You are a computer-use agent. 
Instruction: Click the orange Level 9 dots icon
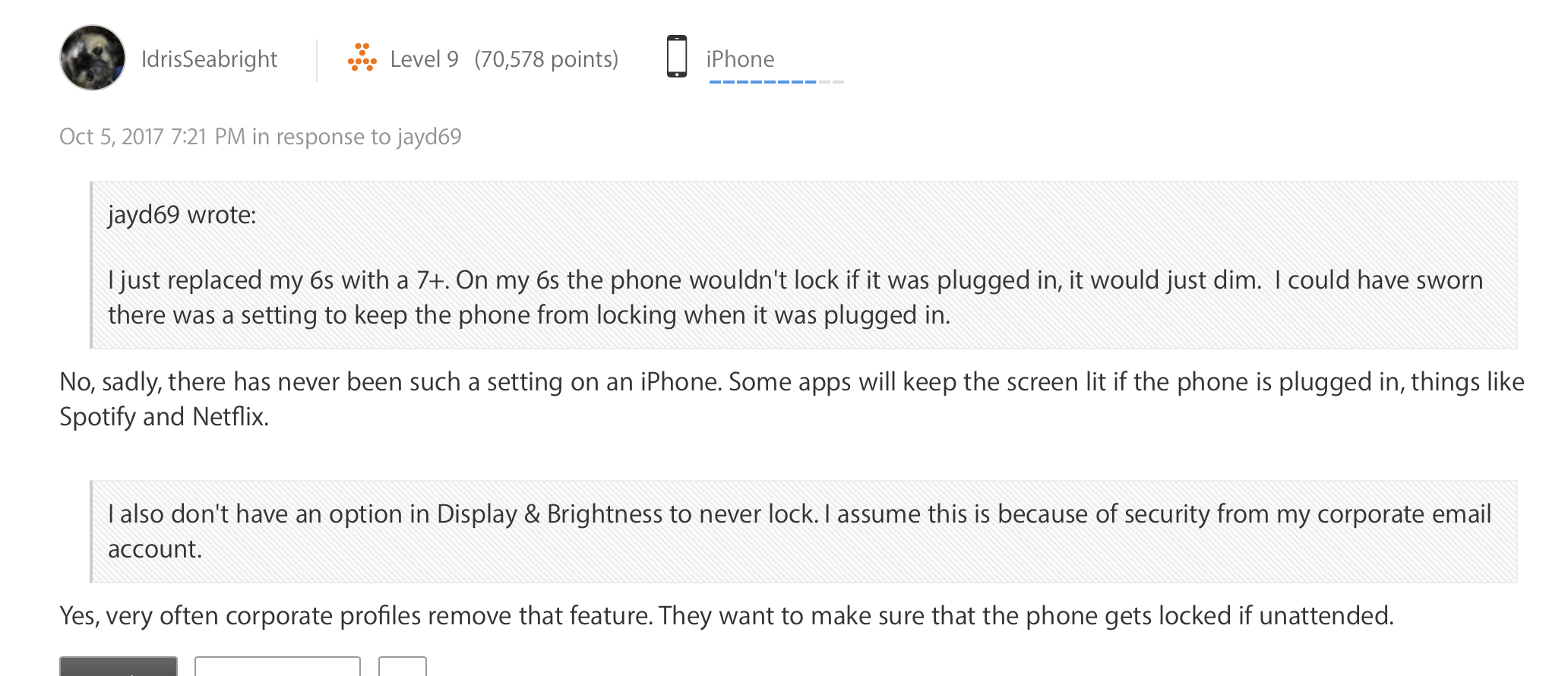coord(362,58)
